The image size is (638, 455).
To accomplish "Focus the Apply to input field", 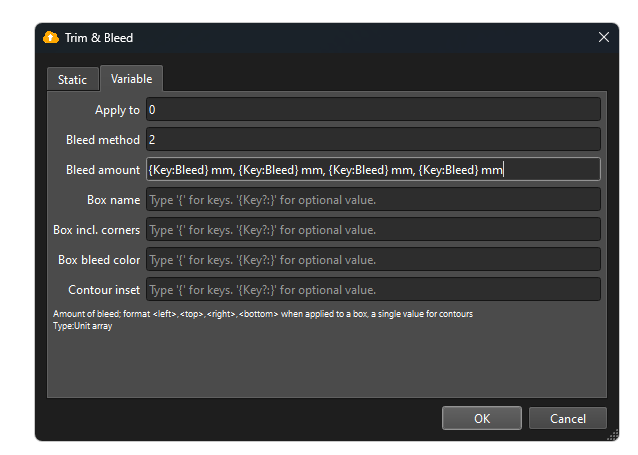I will coord(373,109).
